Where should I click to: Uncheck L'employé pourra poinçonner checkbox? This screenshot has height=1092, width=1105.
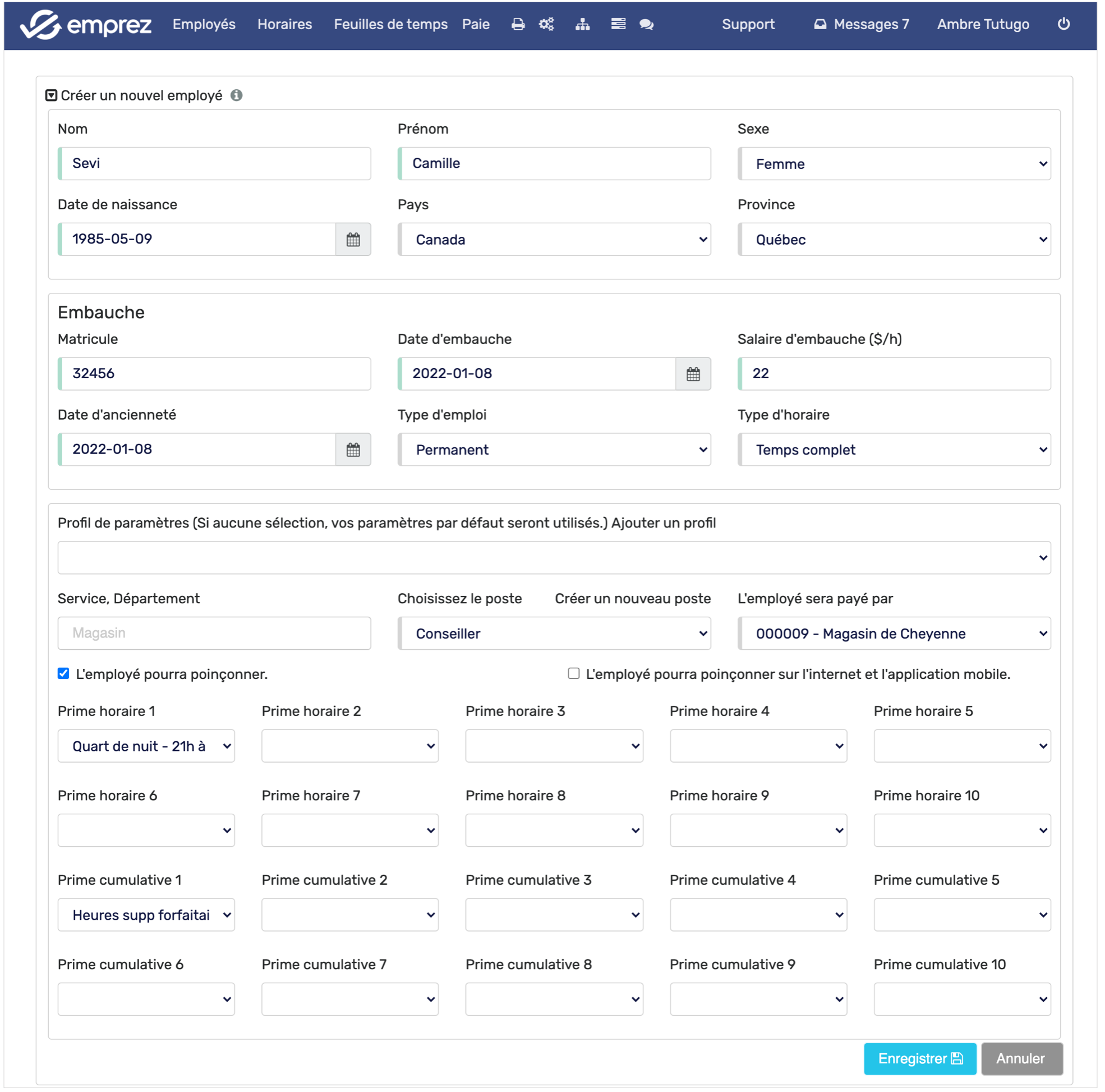pos(63,673)
